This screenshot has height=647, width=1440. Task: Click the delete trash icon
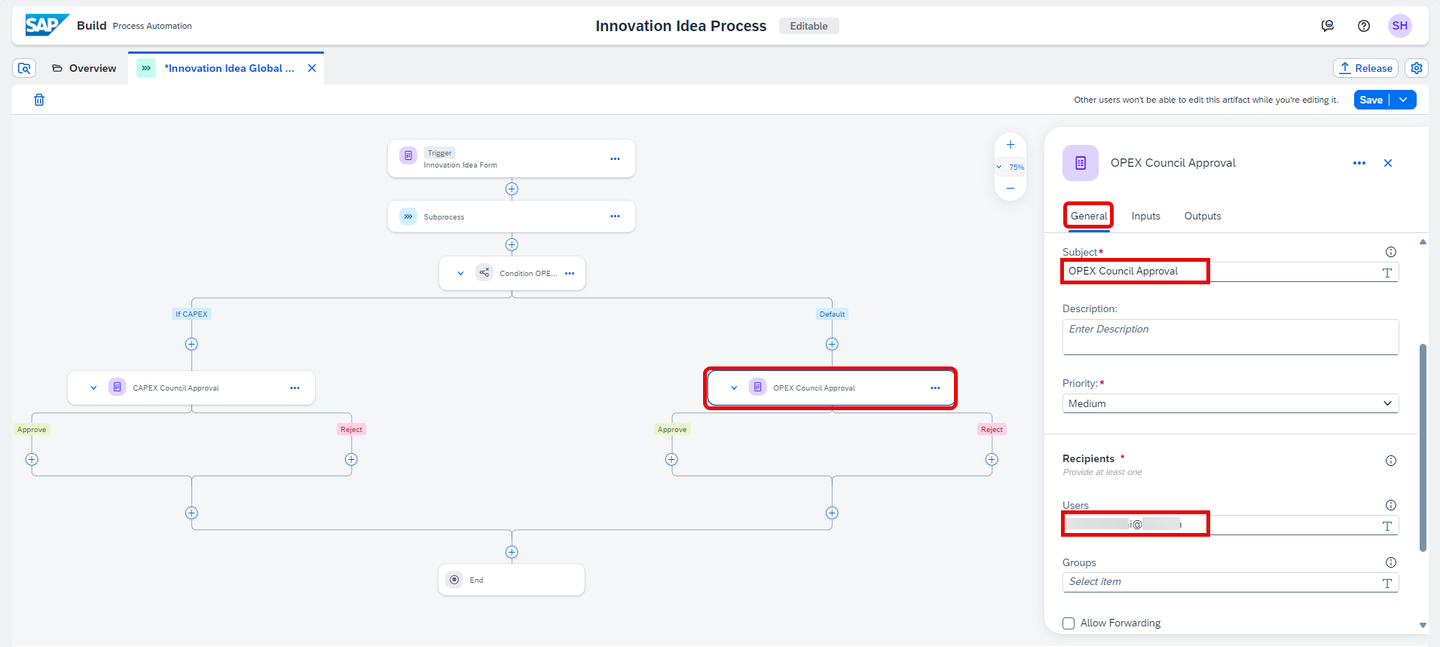tap(39, 100)
